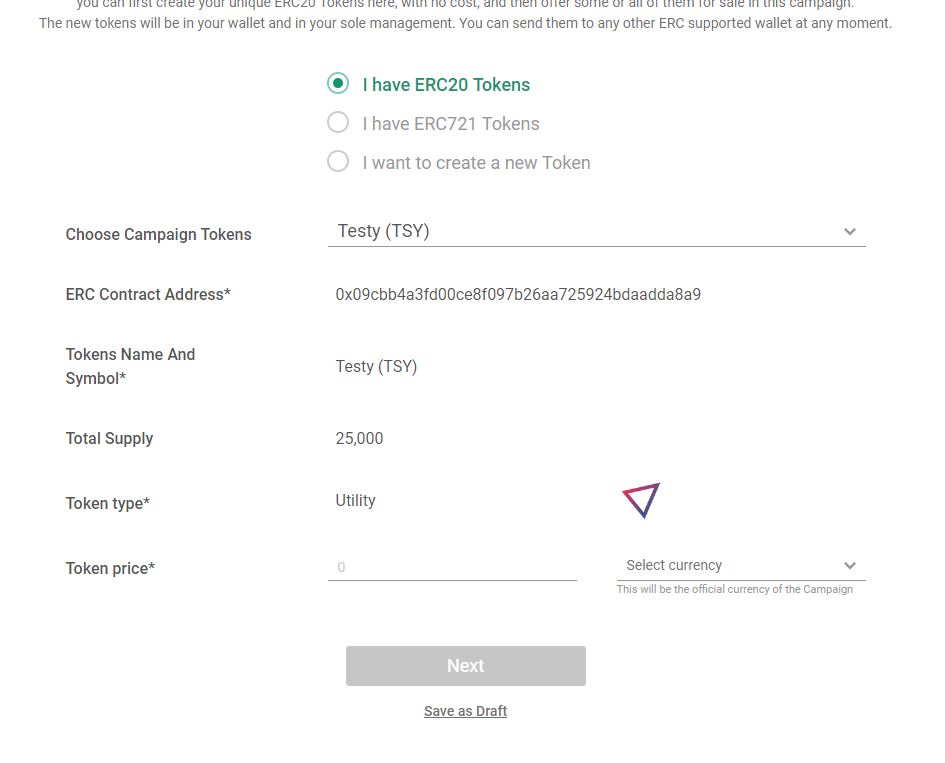Click the Token price input field
The width and height of the screenshot is (945, 763).
coord(452,567)
